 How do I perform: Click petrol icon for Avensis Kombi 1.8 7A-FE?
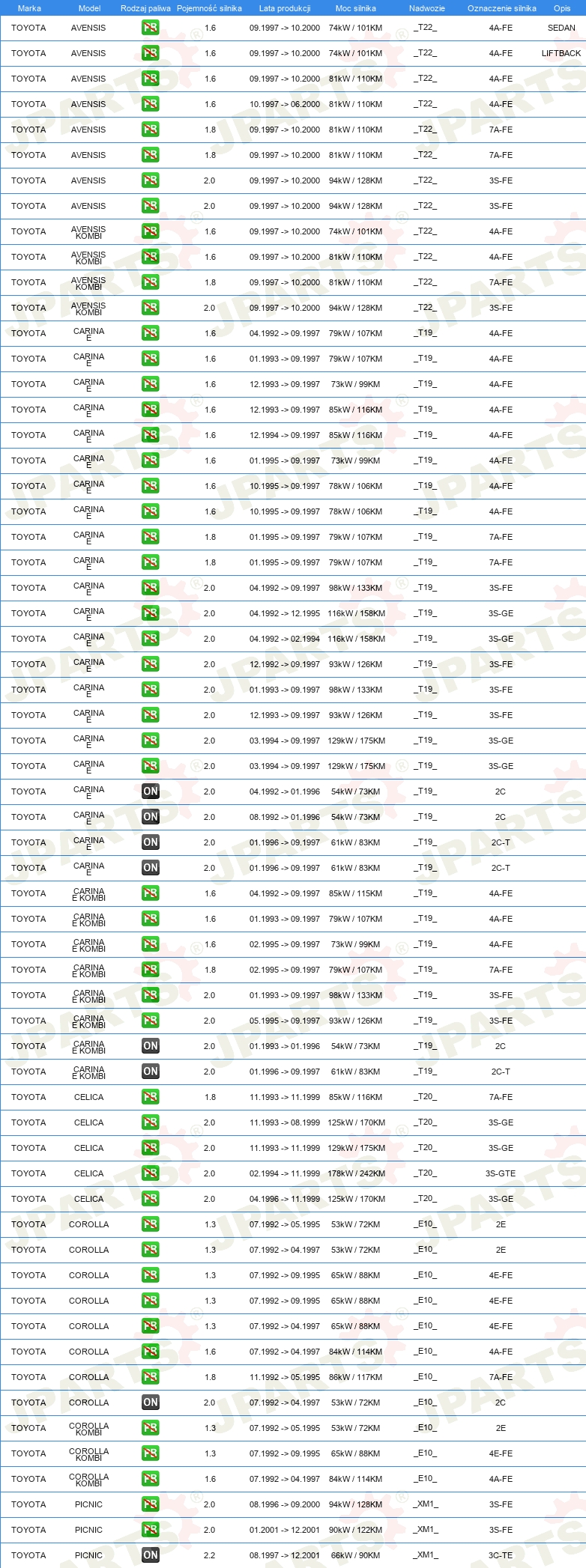click(x=151, y=282)
